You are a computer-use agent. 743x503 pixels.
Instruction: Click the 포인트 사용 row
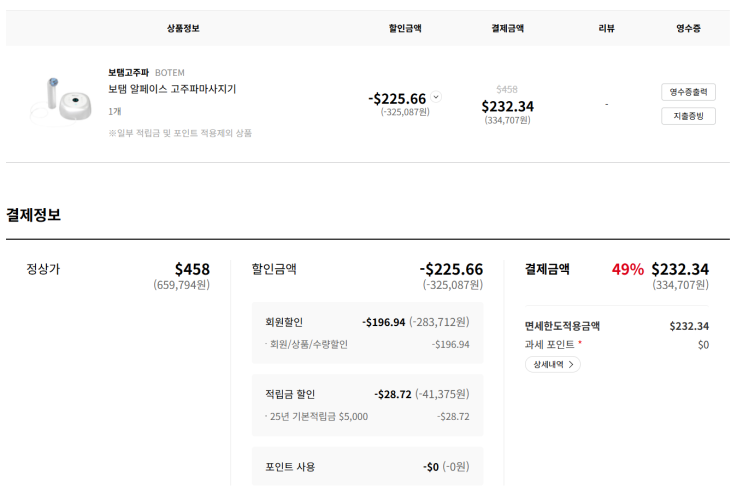coord(367,466)
